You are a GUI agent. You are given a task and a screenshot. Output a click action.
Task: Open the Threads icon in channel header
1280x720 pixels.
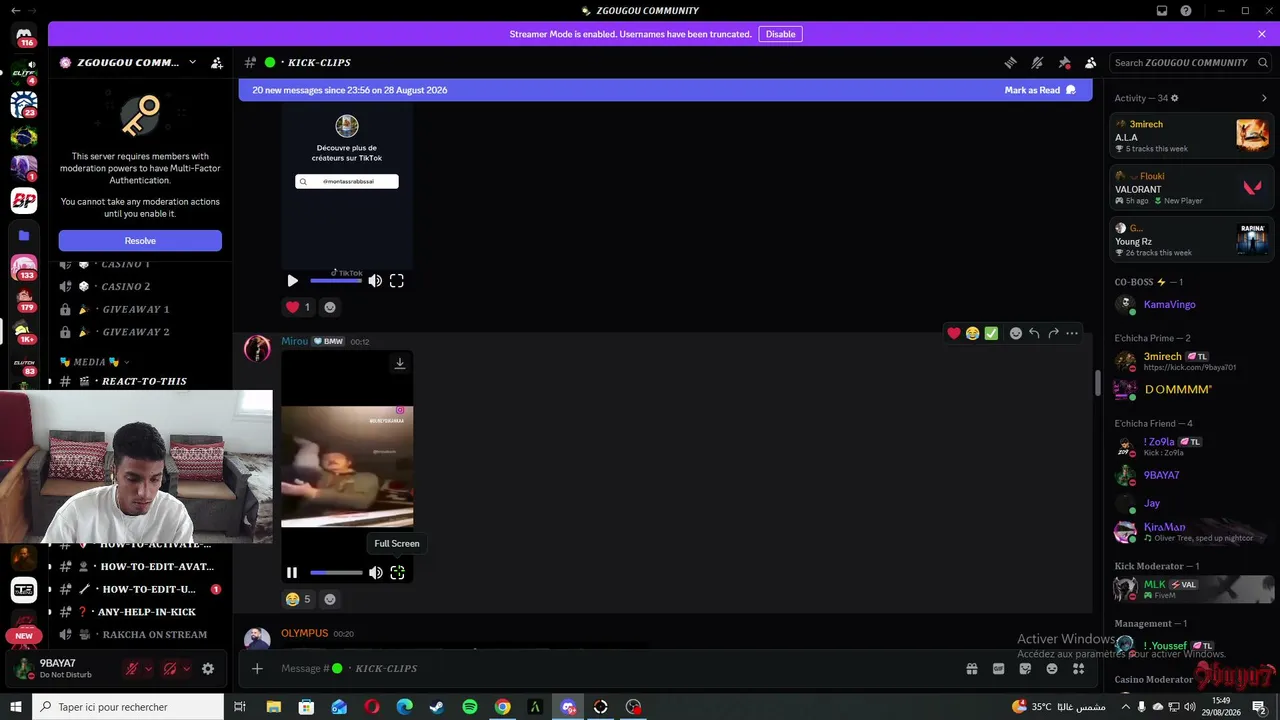1011,62
